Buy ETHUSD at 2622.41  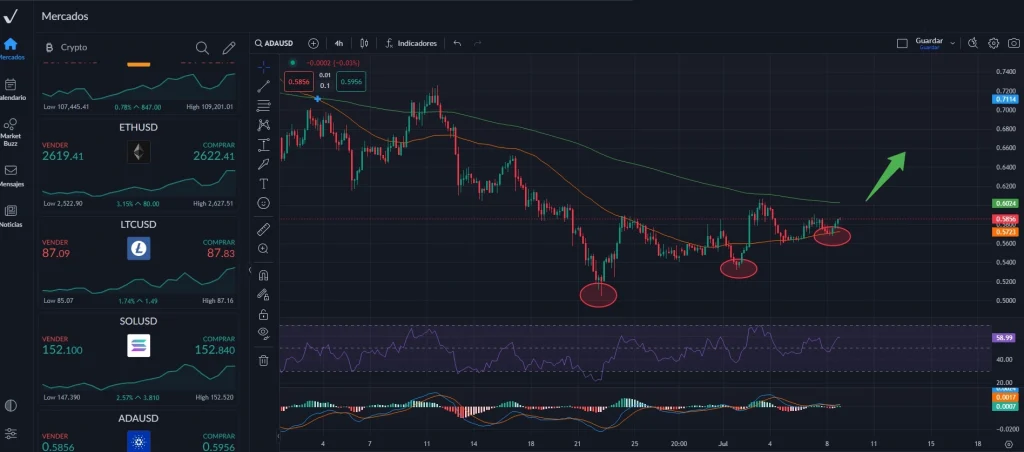point(214,152)
